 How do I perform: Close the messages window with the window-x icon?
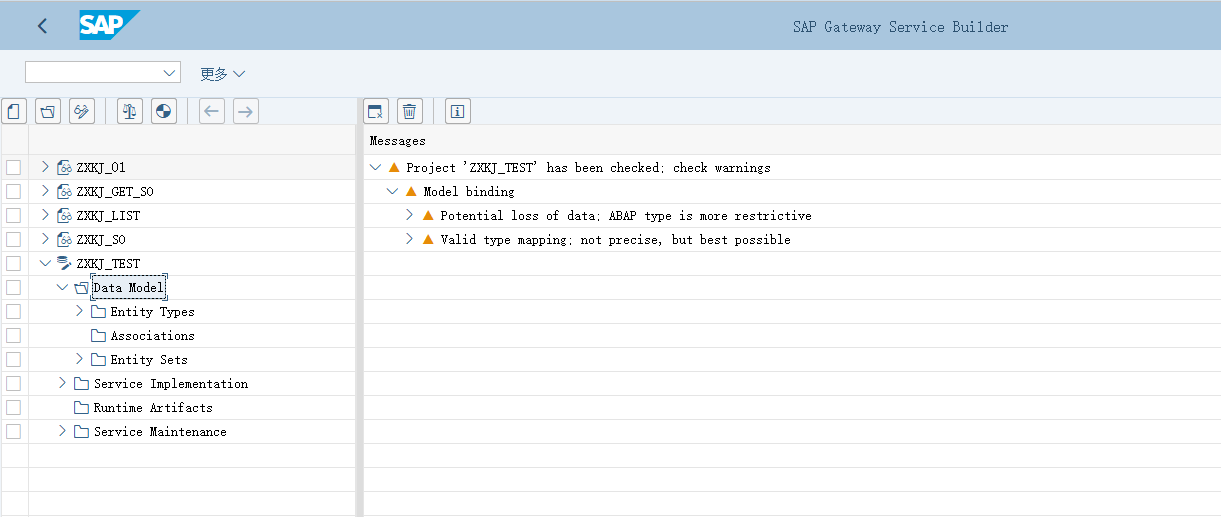click(x=375, y=111)
